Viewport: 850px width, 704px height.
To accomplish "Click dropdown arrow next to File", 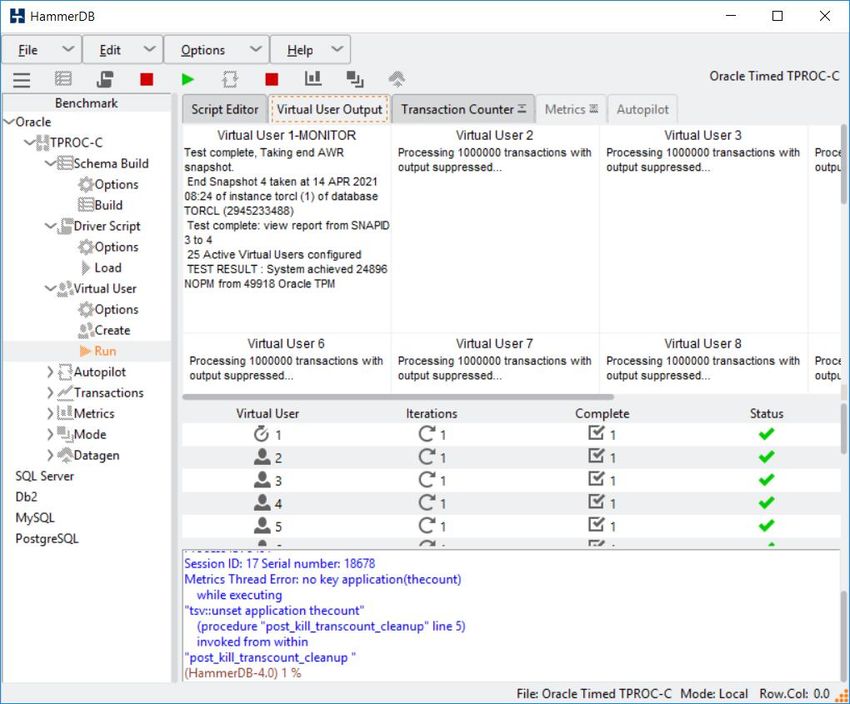I will click(x=68, y=49).
